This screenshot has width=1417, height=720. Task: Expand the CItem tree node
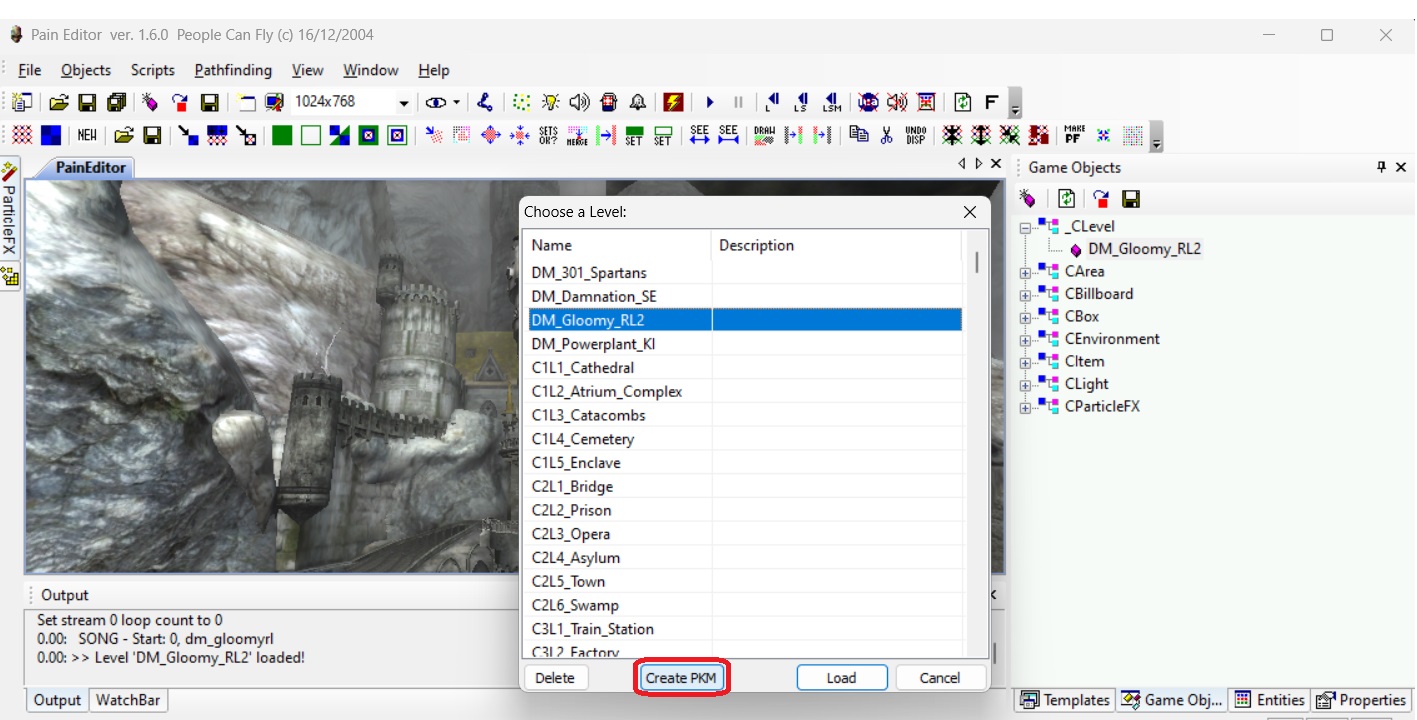pos(1024,362)
